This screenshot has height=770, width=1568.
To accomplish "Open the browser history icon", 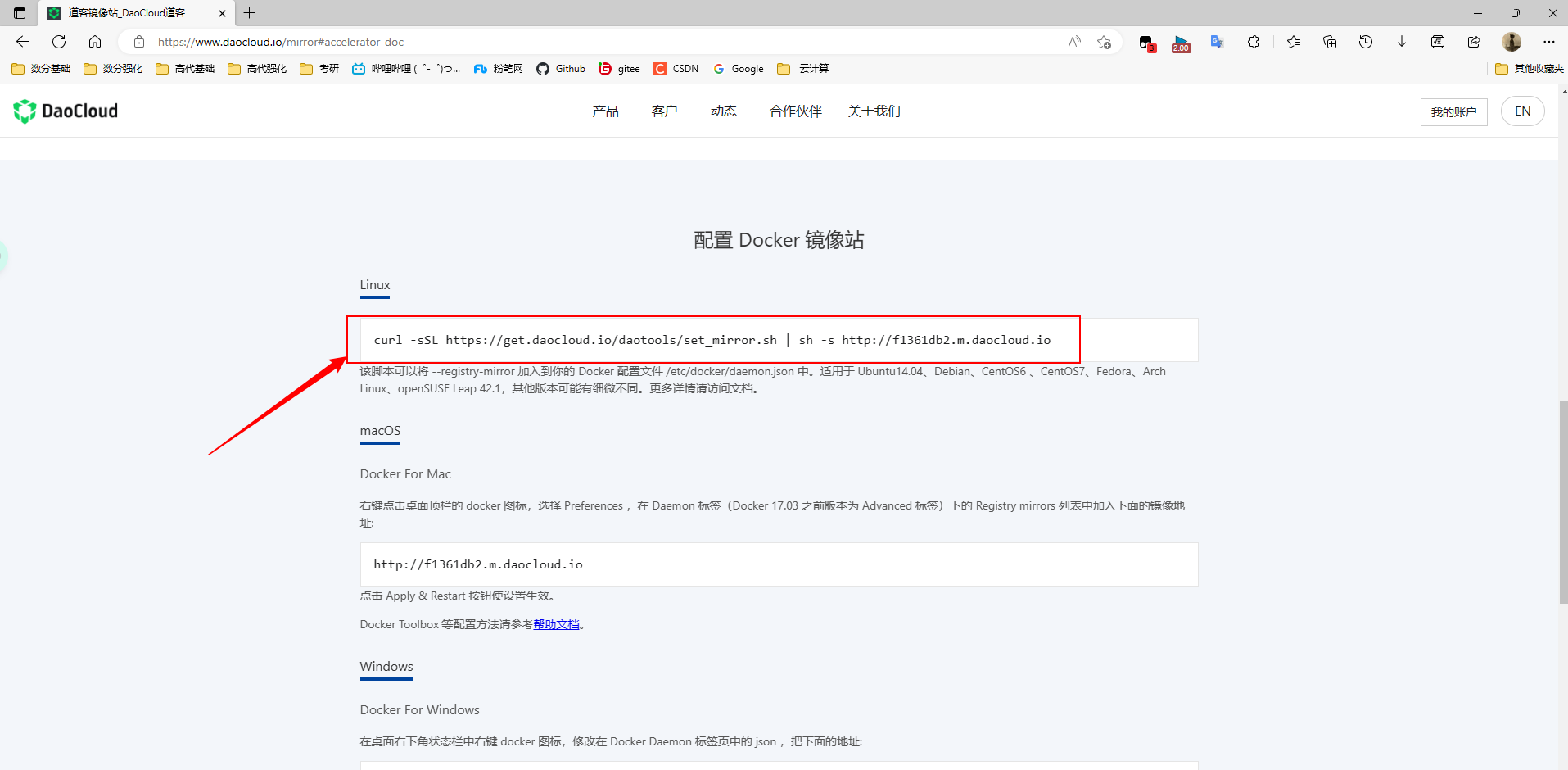I will pyautogui.click(x=1366, y=42).
